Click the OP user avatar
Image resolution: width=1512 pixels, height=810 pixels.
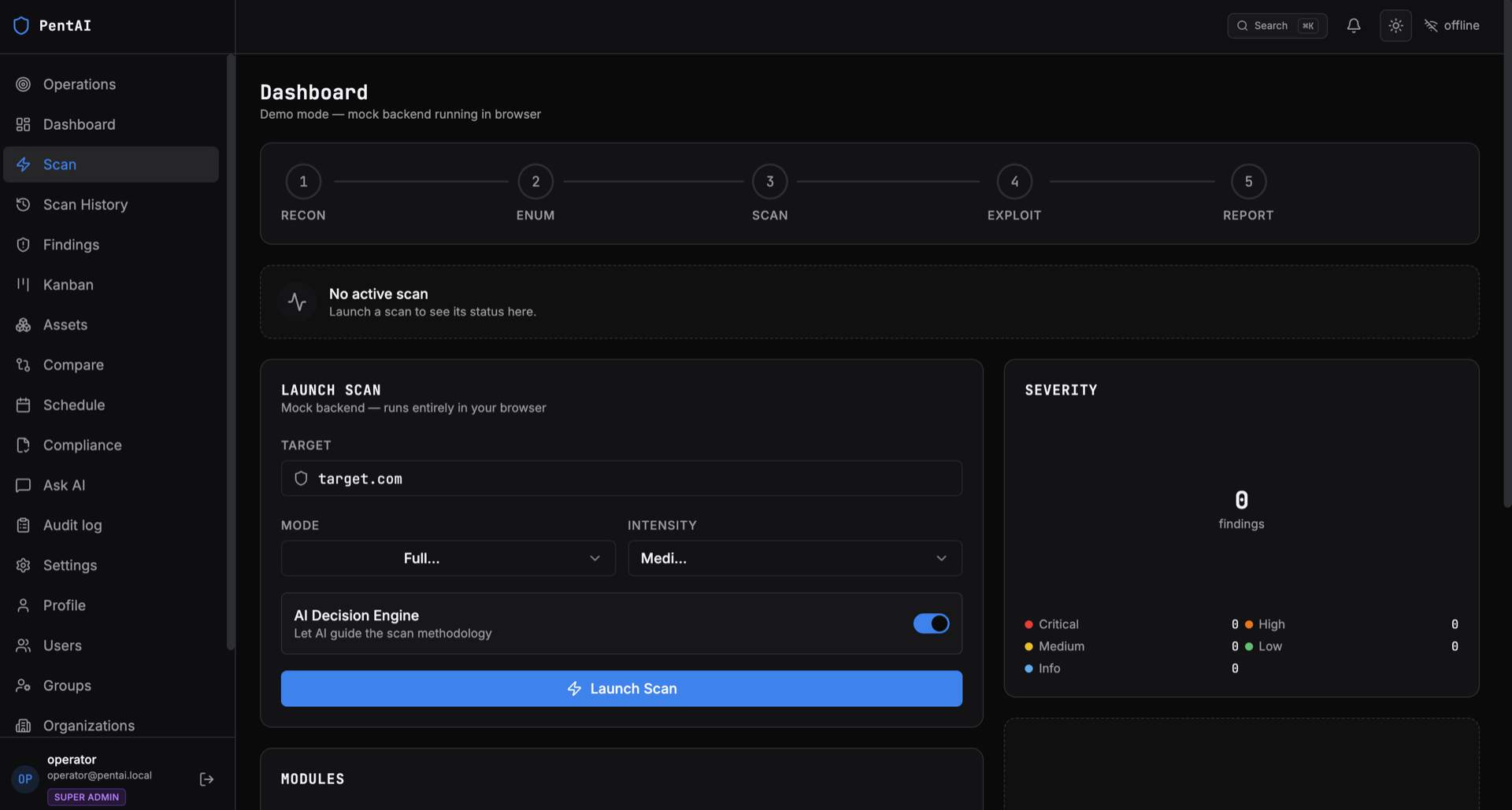(x=25, y=779)
